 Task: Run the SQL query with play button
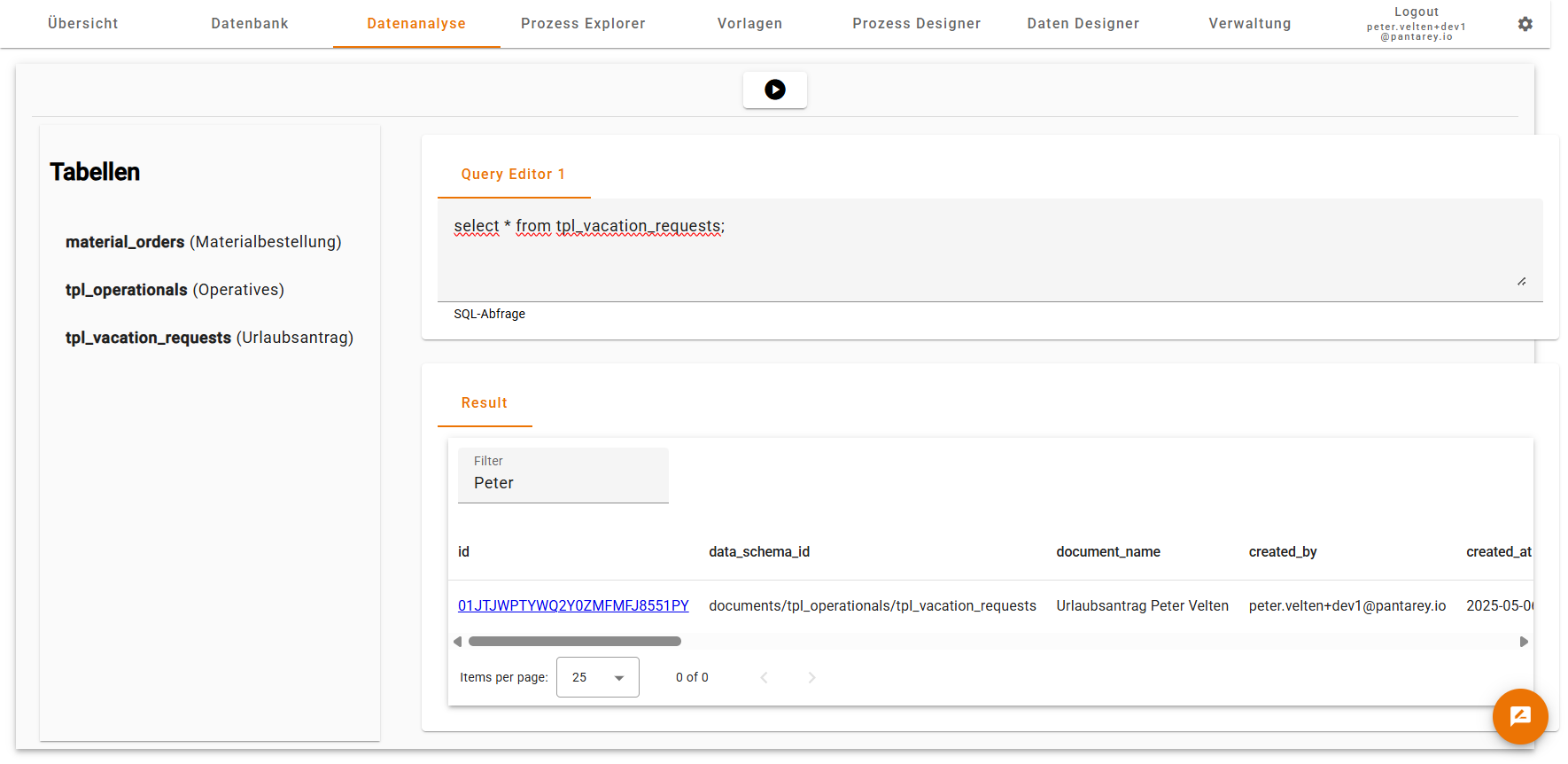774,90
